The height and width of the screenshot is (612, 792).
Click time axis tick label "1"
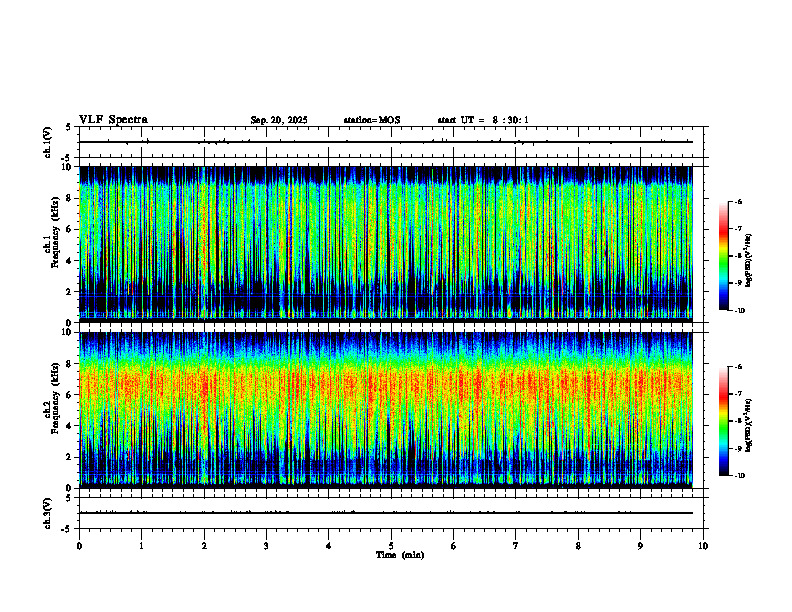141,546
